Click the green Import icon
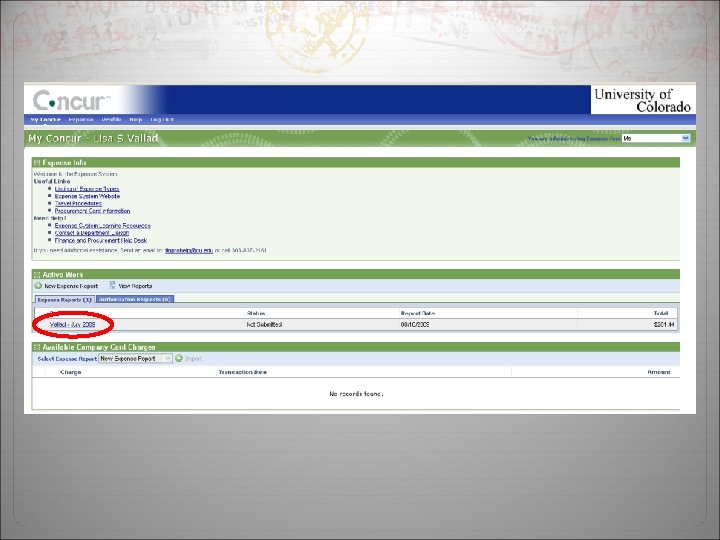 (179, 358)
